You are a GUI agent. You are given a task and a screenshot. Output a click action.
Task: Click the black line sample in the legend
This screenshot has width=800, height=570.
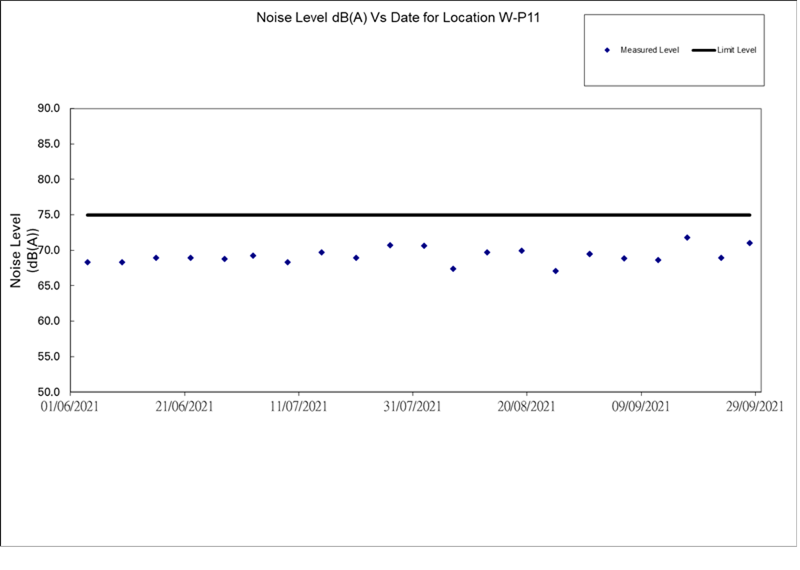coord(700,50)
